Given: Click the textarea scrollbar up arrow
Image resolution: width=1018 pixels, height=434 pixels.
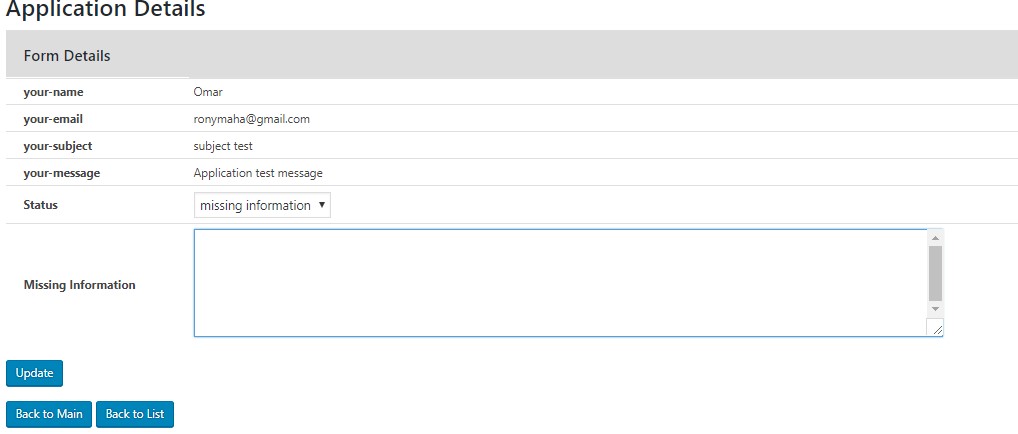Looking at the screenshot, I should pos(935,238).
